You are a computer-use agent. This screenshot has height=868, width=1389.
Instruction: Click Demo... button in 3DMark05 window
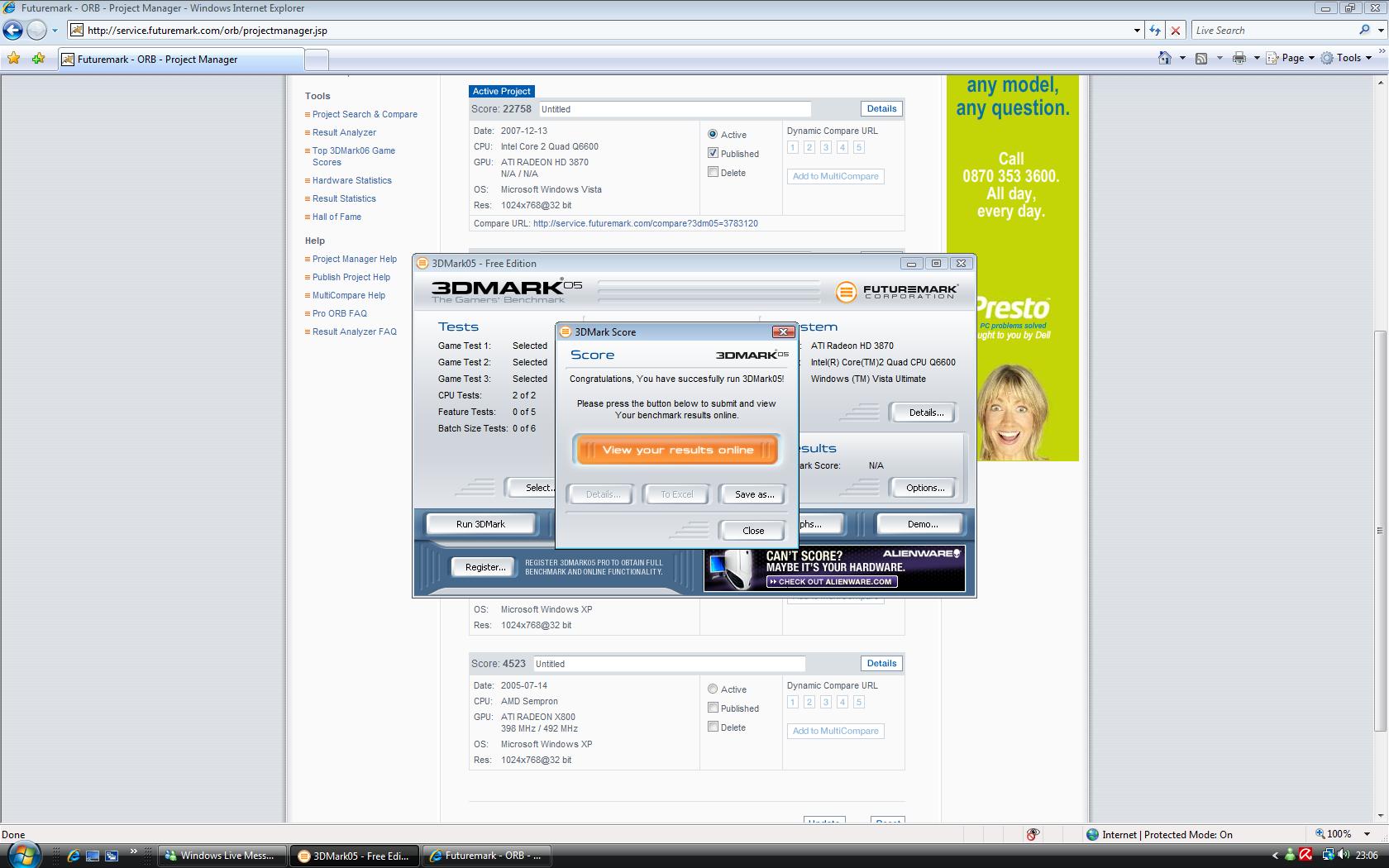pyautogui.click(x=922, y=524)
